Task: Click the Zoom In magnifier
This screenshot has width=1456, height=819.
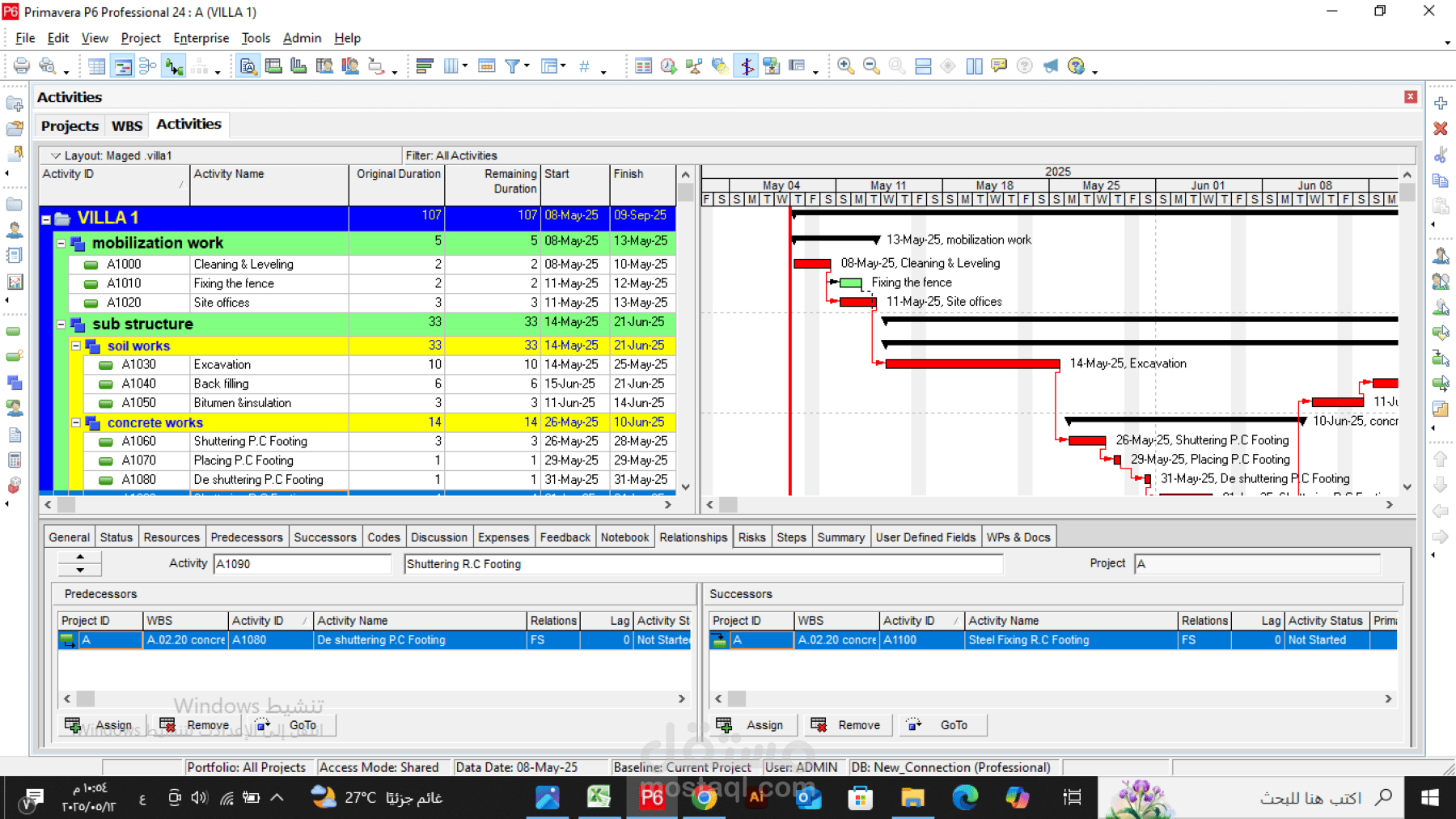Action: (846, 66)
